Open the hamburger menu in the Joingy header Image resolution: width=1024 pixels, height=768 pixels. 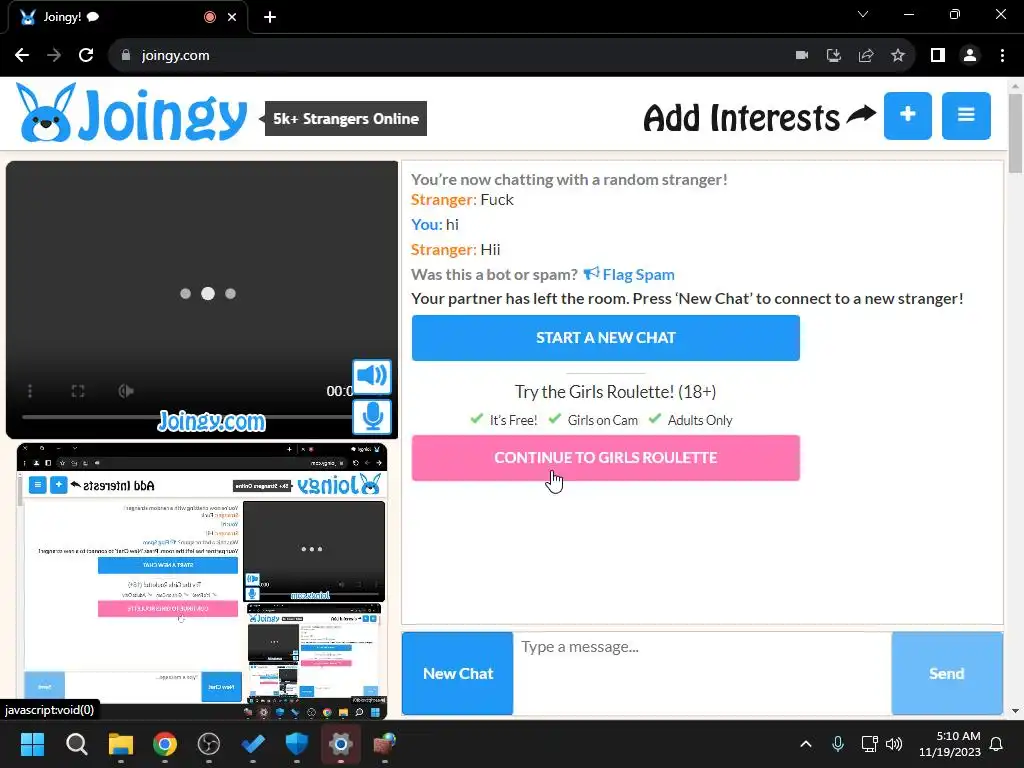click(x=966, y=116)
